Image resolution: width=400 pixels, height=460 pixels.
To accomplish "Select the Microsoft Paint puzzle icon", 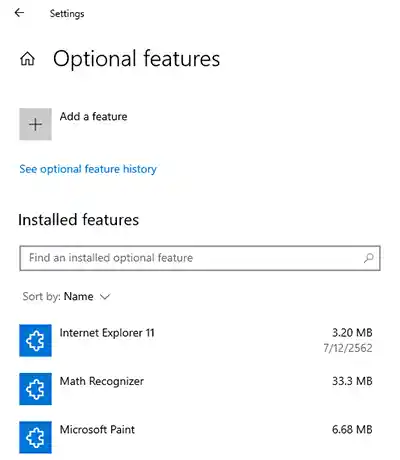I will tap(35, 437).
